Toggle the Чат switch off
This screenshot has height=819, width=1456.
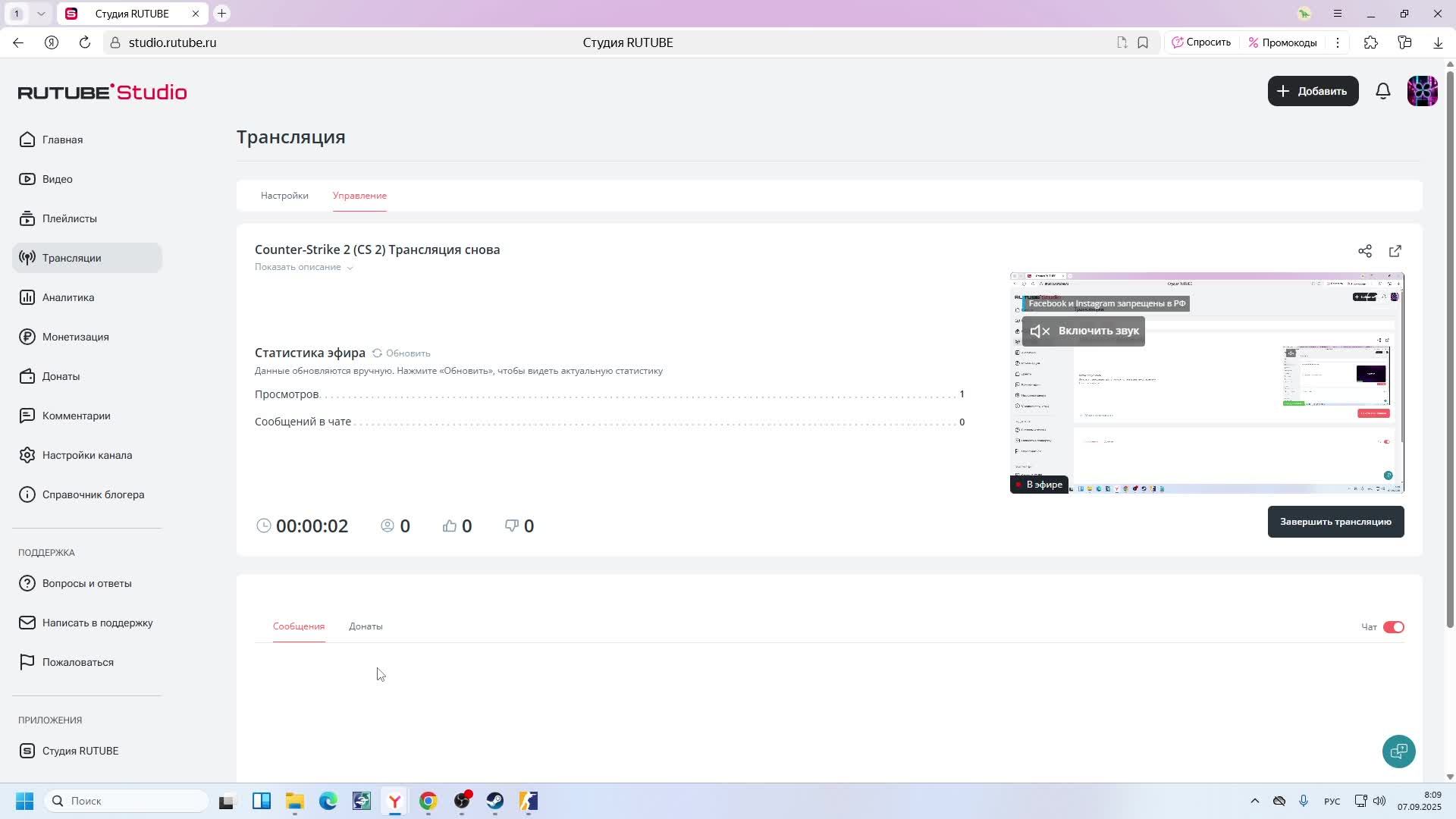[1393, 627]
